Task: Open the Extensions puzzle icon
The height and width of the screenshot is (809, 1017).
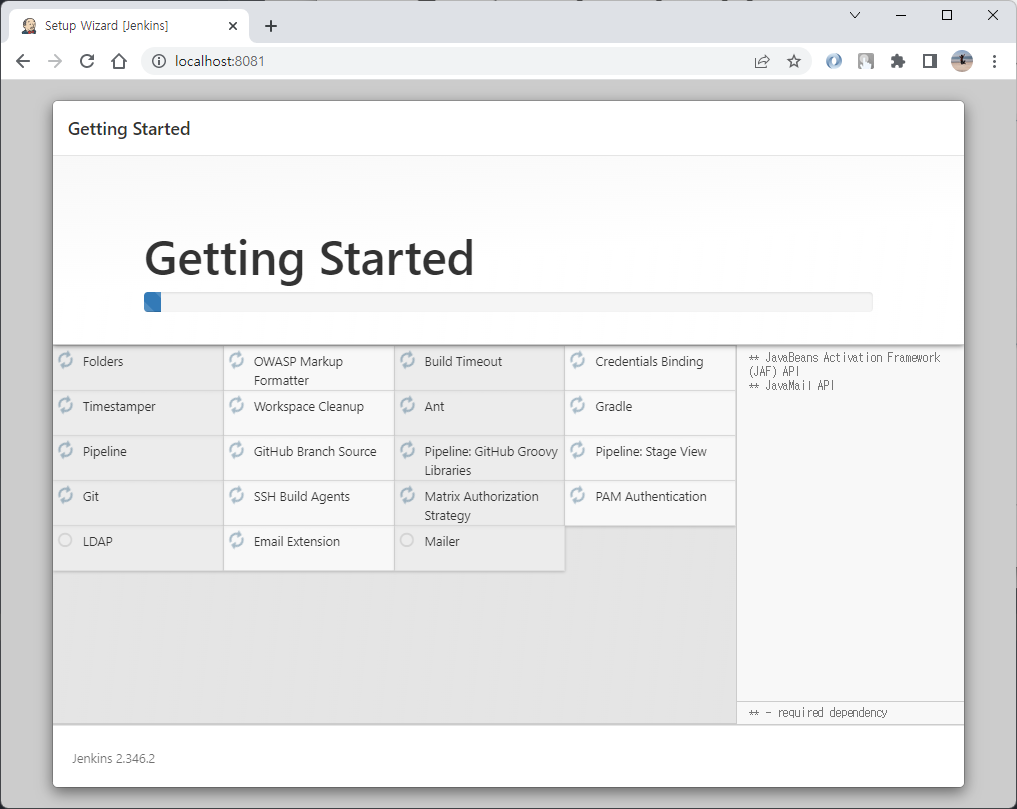Action: 898,61
